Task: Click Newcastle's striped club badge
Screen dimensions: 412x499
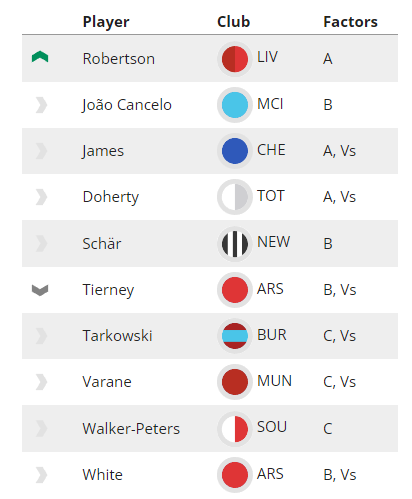Action: [235, 244]
